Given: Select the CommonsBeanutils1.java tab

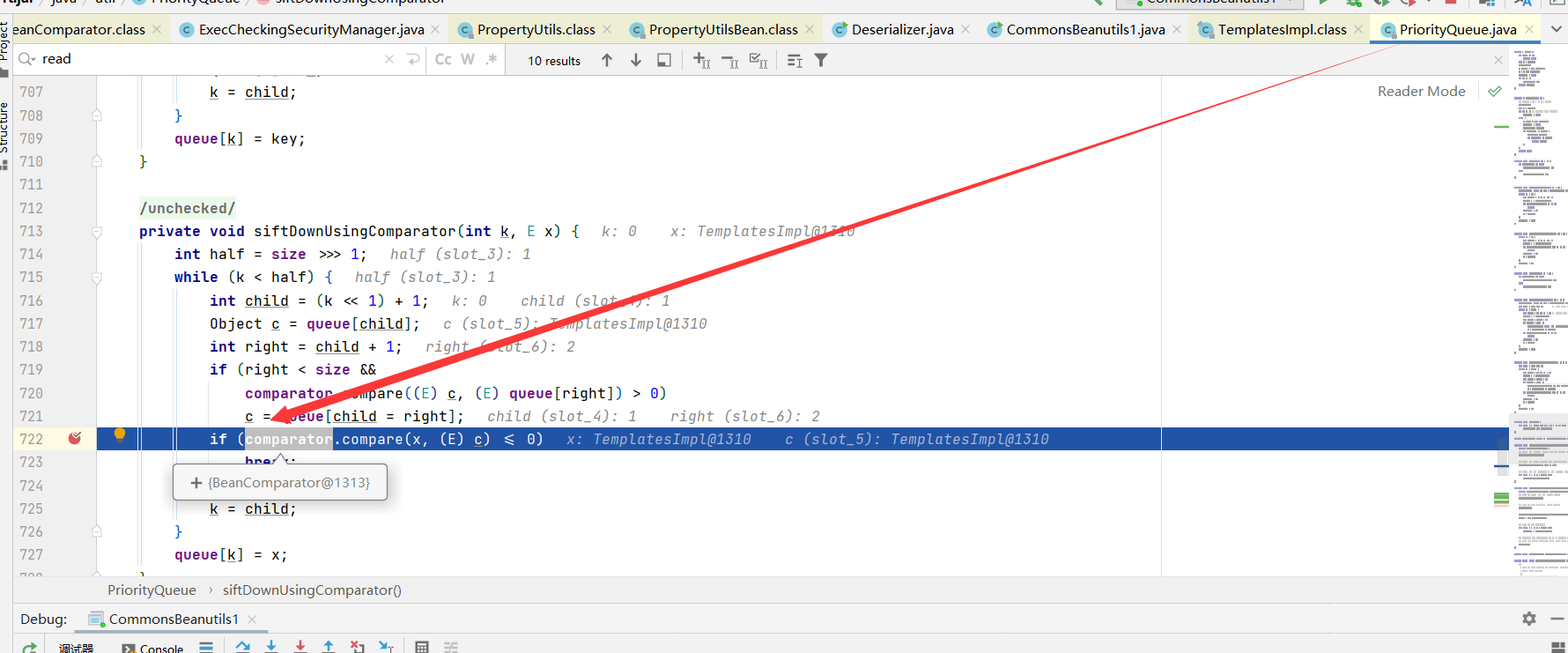Looking at the screenshot, I should coord(1085,29).
